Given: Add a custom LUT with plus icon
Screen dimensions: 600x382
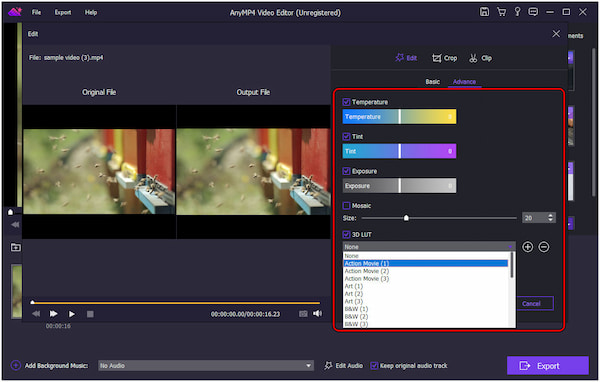Looking at the screenshot, I should pos(527,247).
